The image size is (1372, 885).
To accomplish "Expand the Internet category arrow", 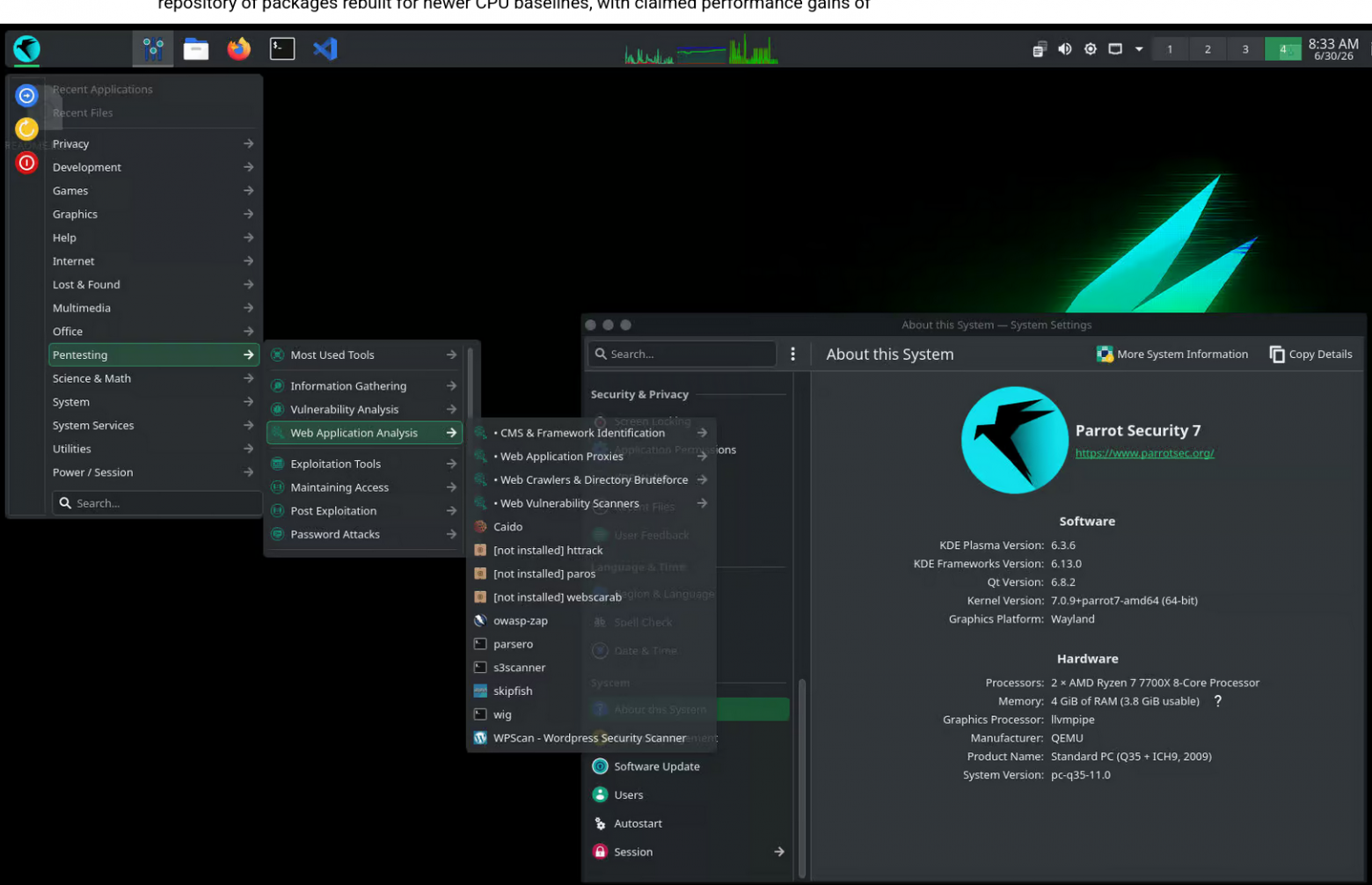I will tap(248, 261).
